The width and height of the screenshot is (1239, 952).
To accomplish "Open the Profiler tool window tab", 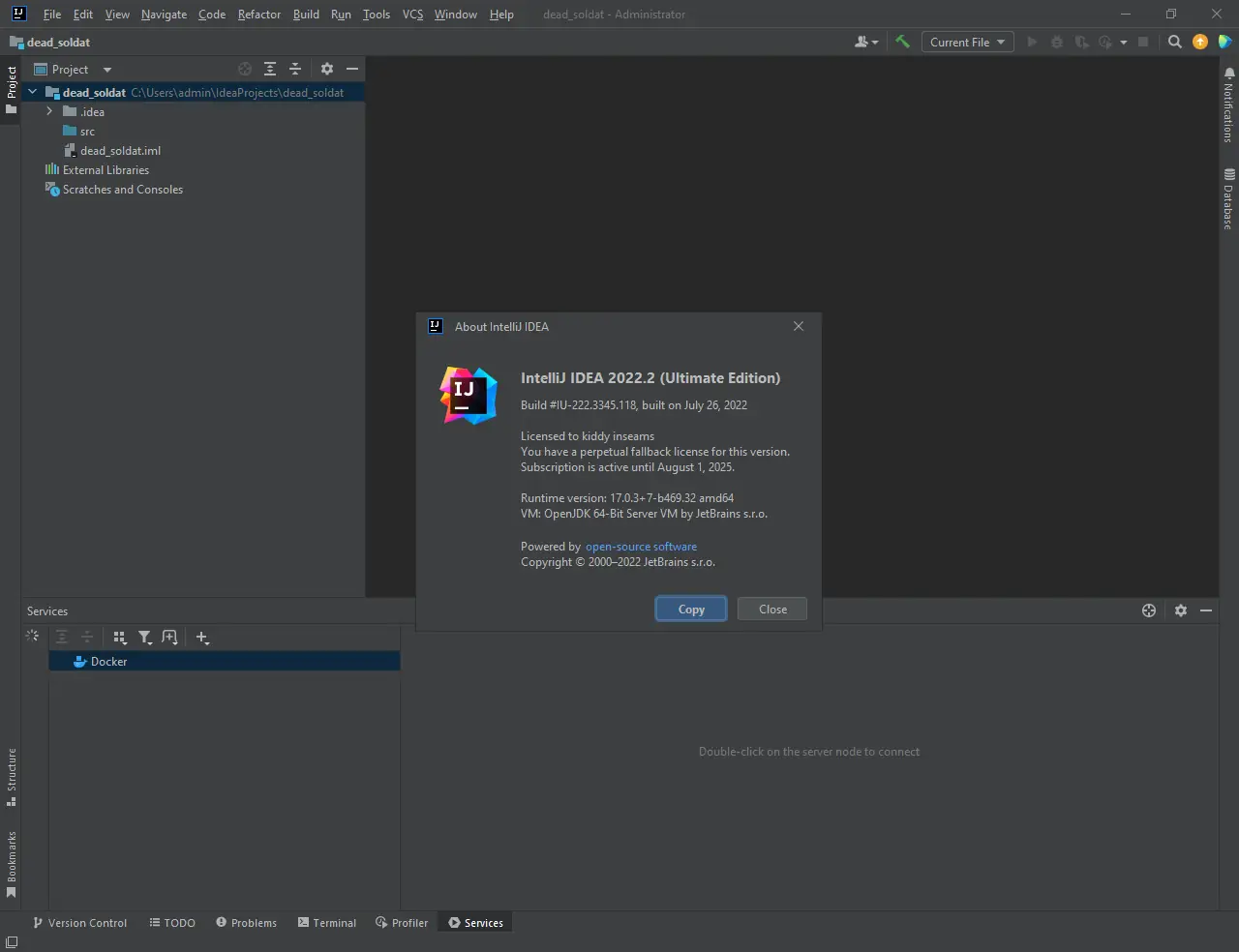I will tap(402, 923).
